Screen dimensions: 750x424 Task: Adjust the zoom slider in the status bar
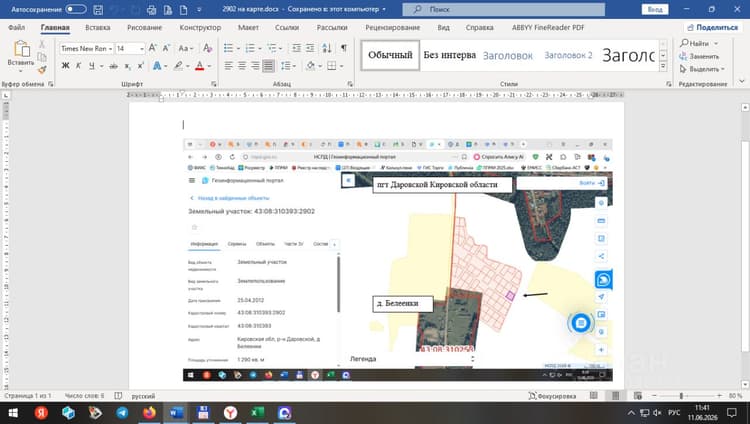[x=681, y=396]
